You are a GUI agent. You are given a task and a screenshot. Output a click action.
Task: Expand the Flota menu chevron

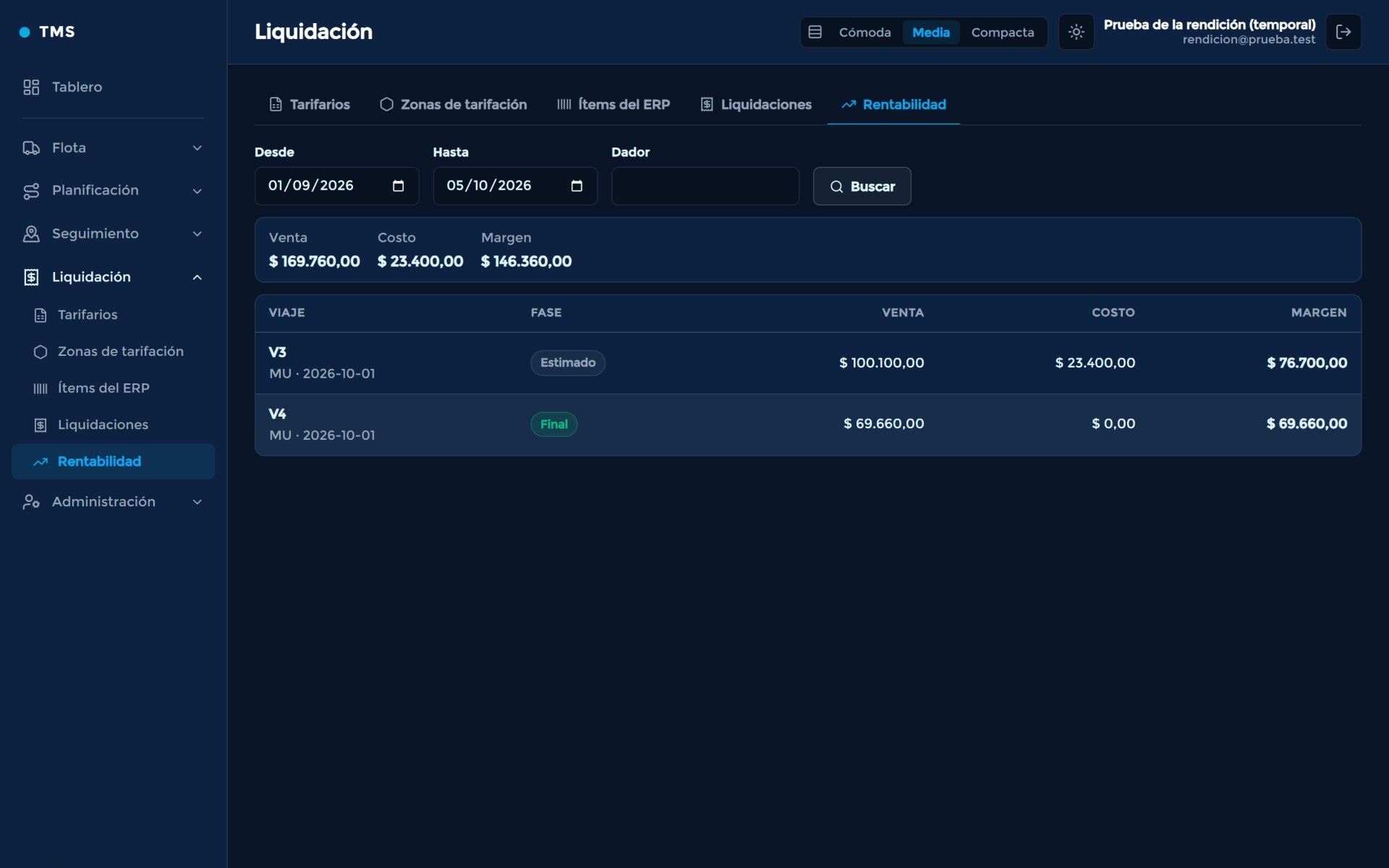[x=197, y=148]
